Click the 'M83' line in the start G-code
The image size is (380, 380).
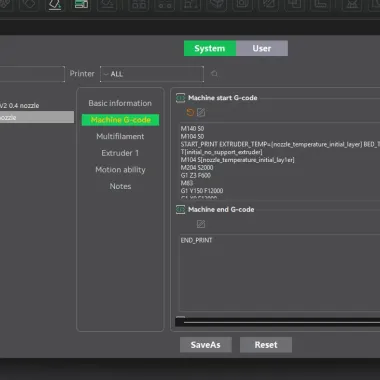tap(187, 183)
